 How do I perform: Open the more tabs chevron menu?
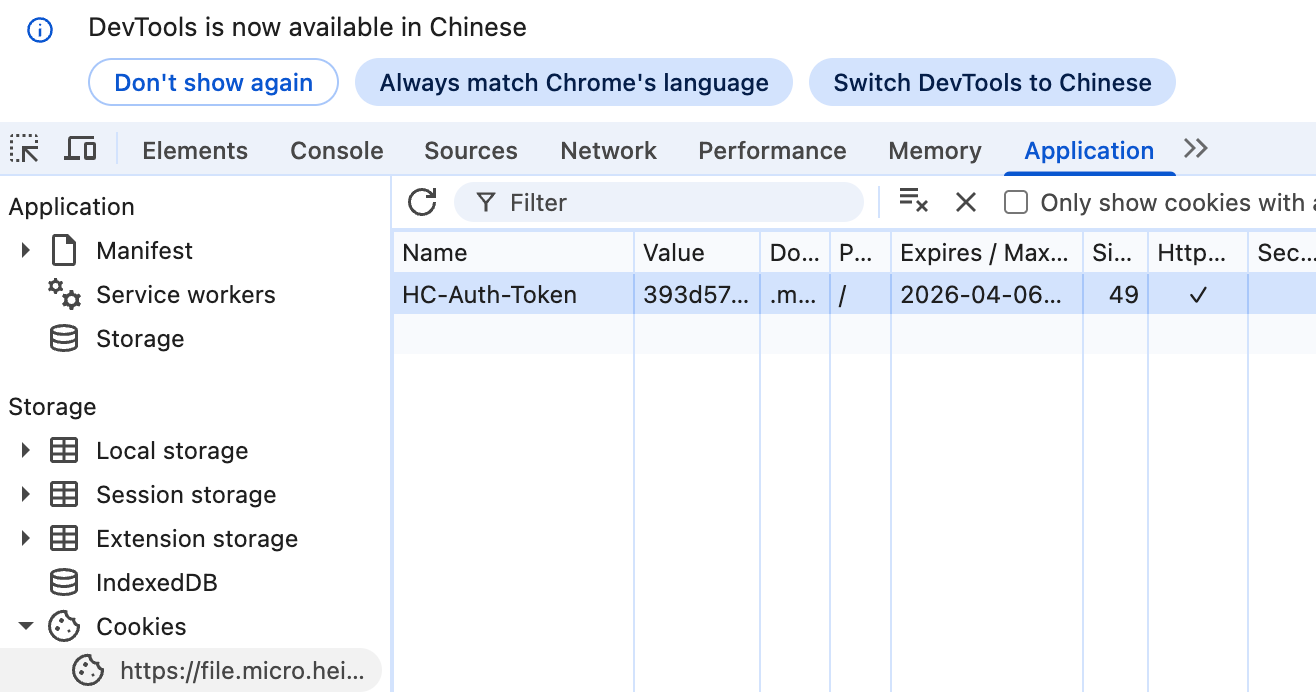click(1196, 149)
